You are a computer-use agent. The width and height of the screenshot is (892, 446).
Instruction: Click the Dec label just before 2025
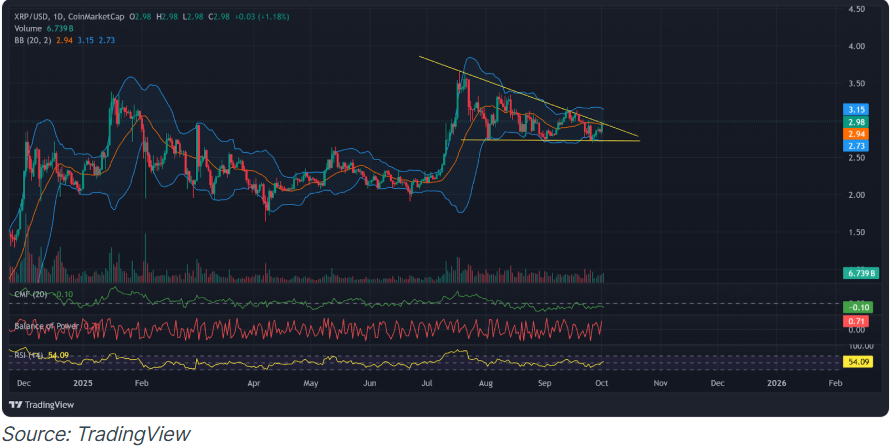(23, 384)
